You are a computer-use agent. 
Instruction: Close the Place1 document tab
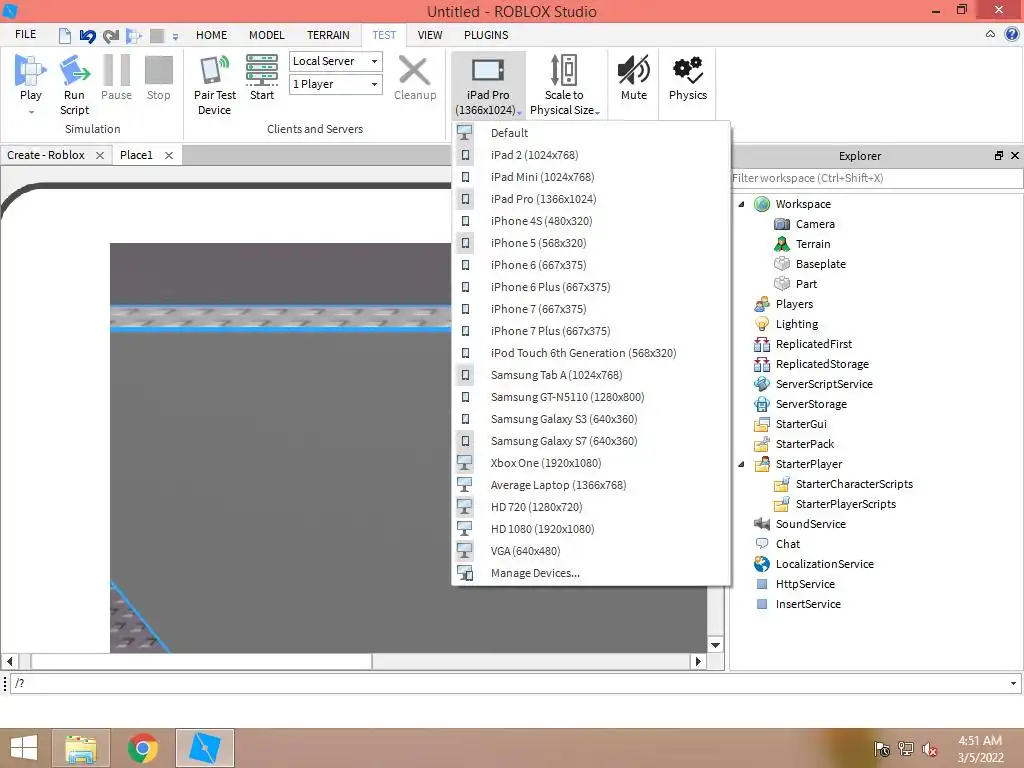pyautogui.click(x=168, y=155)
